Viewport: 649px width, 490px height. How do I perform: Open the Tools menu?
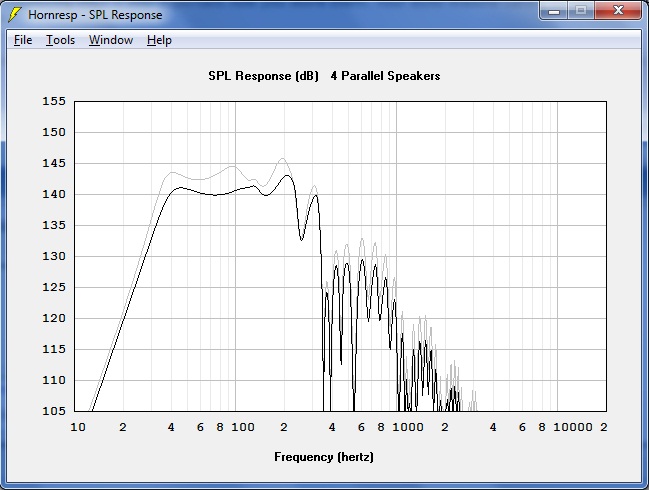(x=60, y=40)
